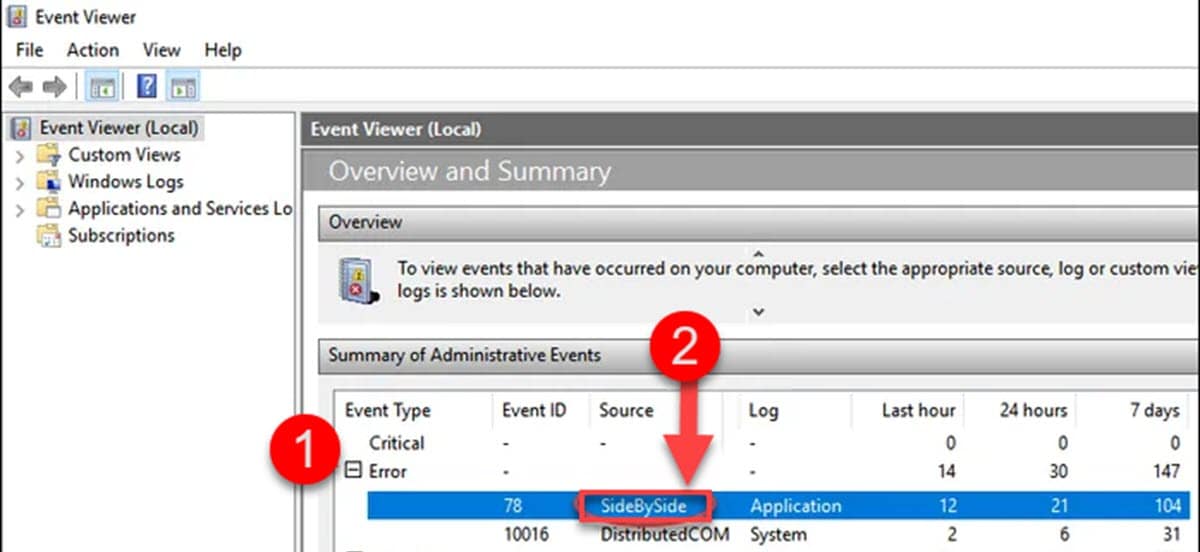The height and width of the screenshot is (552, 1200).
Task: Click the Back arrow toolbar icon
Action: (x=20, y=87)
